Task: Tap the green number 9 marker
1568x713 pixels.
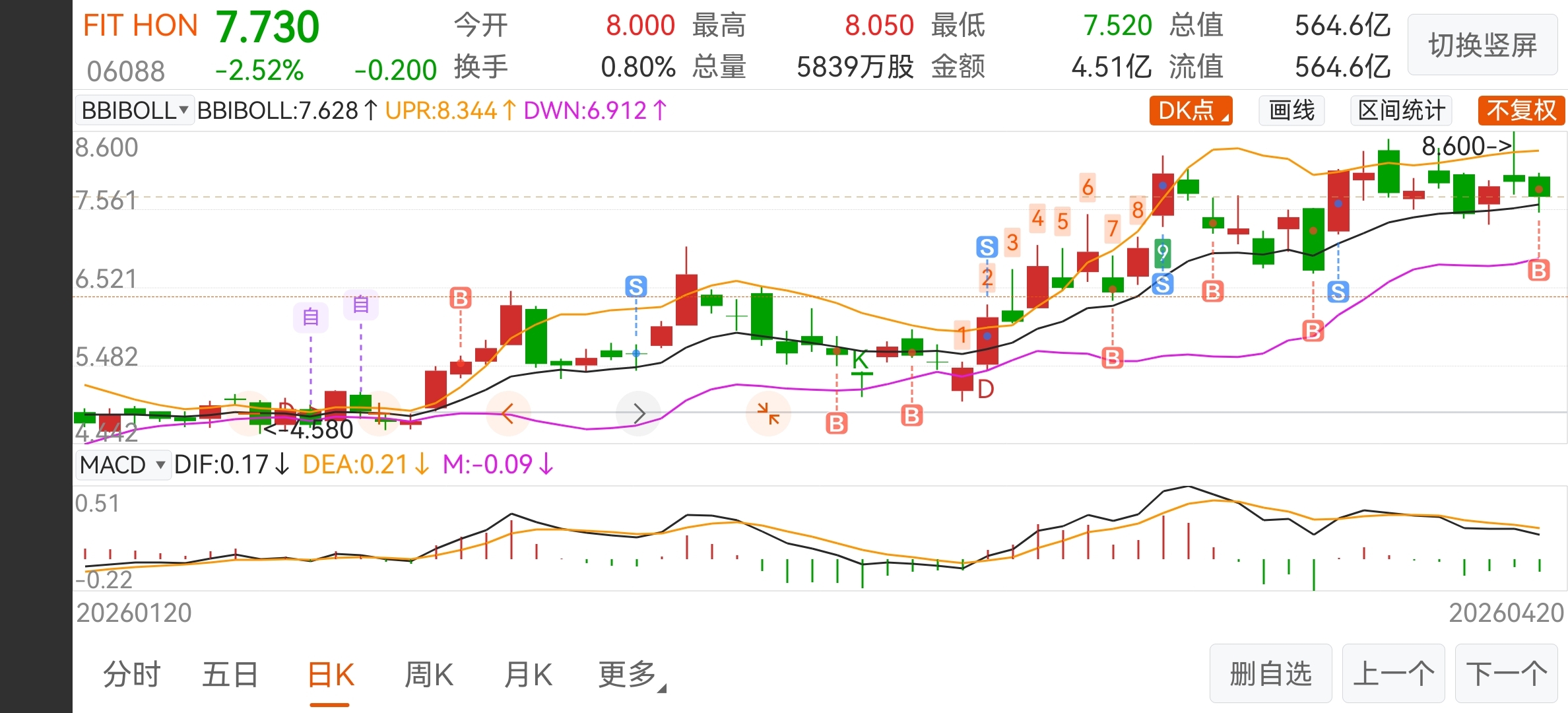Action: [x=1162, y=252]
